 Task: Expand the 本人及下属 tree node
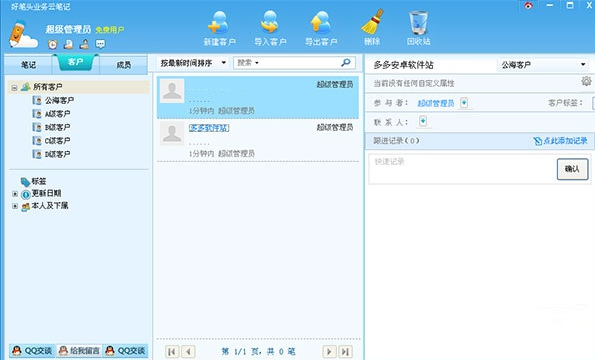pos(15,206)
